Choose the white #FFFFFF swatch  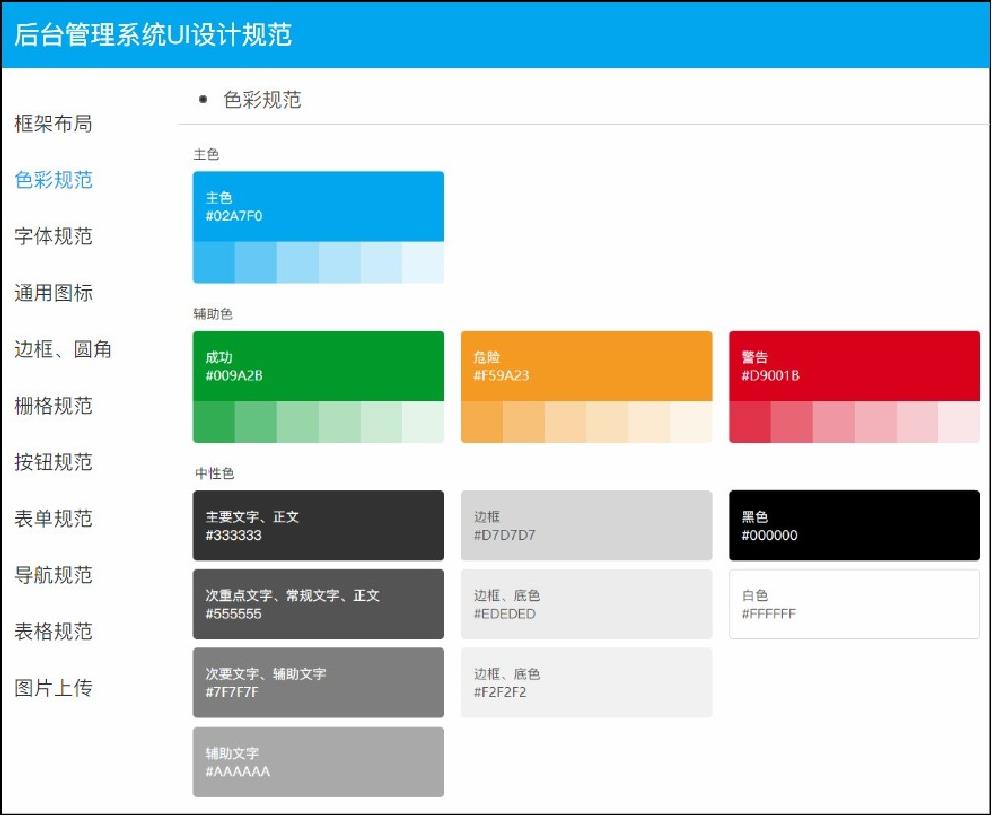(x=854, y=604)
